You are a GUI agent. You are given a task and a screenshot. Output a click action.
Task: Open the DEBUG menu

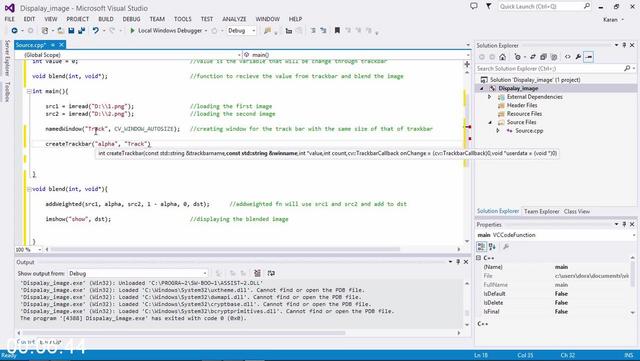click(x=131, y=19)
